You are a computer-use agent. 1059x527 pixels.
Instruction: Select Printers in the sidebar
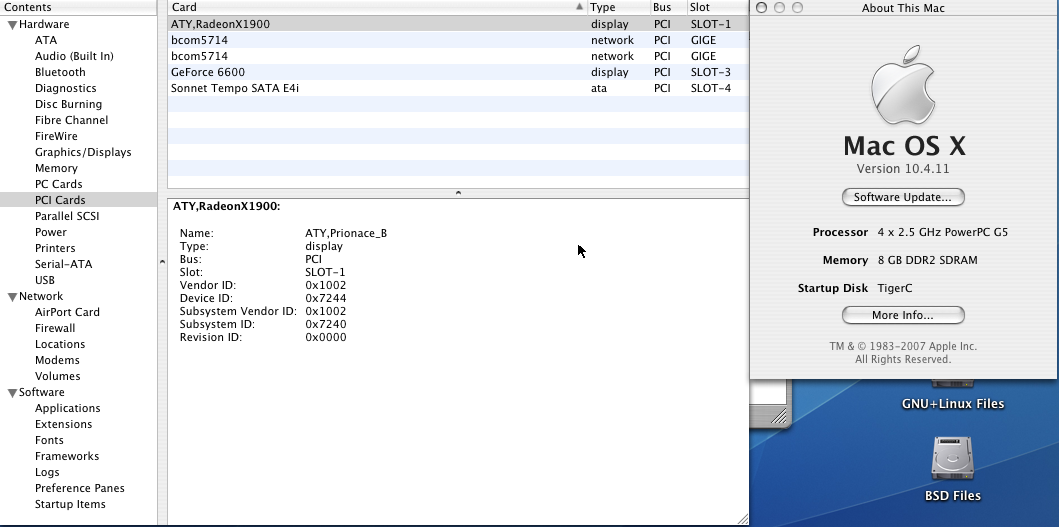(55, 248)
